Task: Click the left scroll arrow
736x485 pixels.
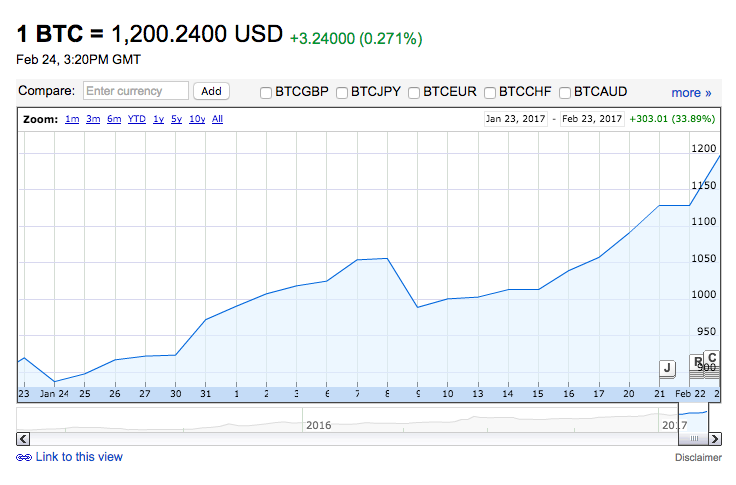Action: pyautogui.click(x=24, y=438)
